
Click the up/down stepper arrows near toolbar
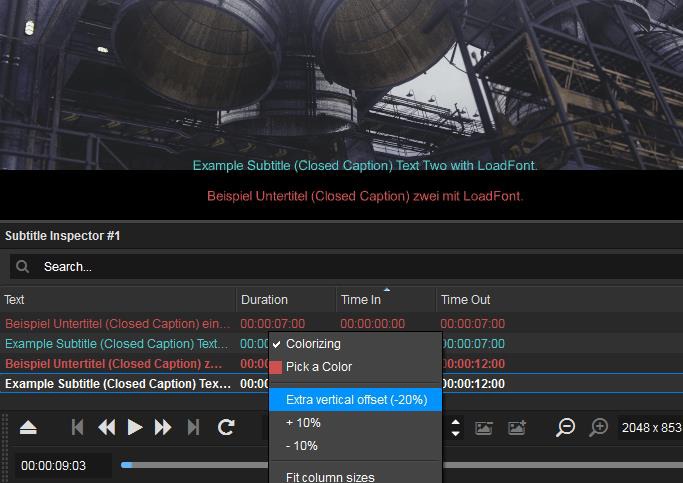coord(456,428)
